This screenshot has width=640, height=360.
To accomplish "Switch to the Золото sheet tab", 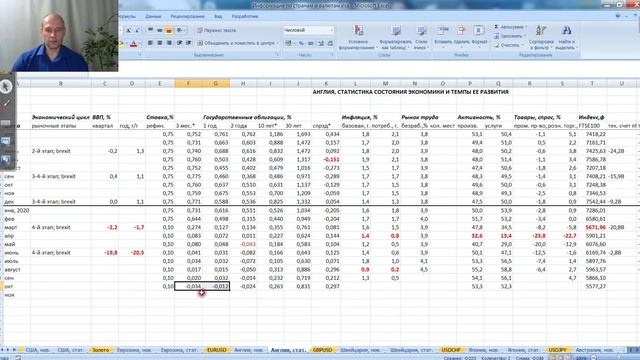I will pyautogui.click(x=100, y=350).
